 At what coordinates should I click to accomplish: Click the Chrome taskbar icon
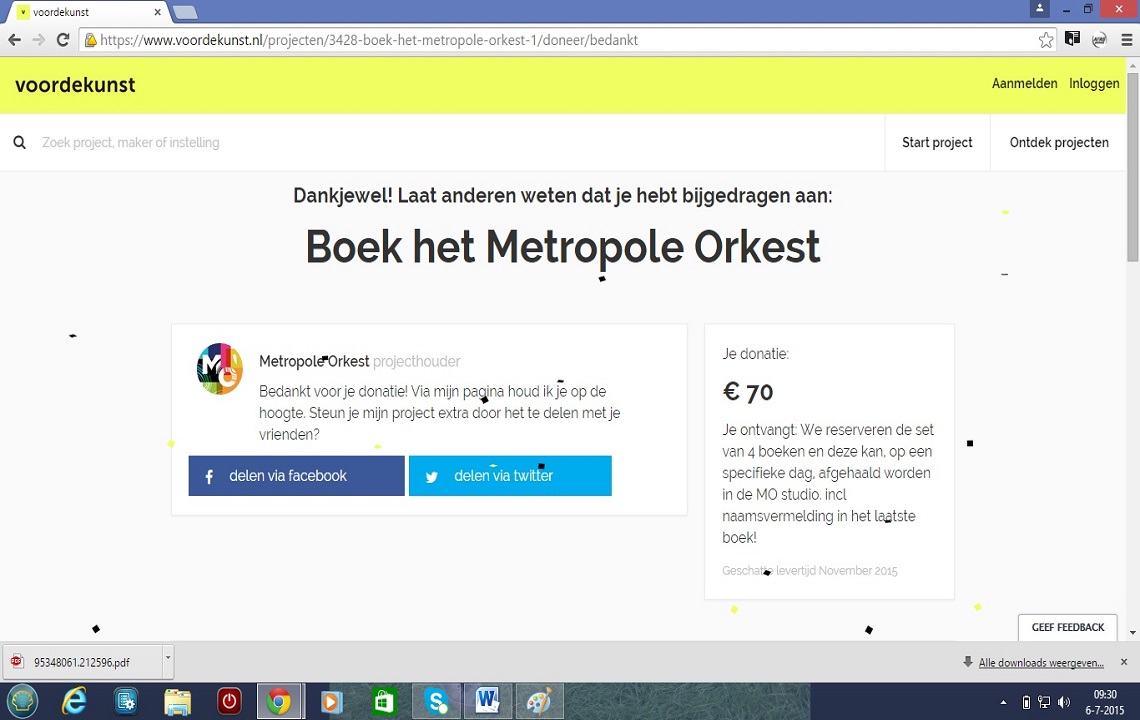coord(278,702)
